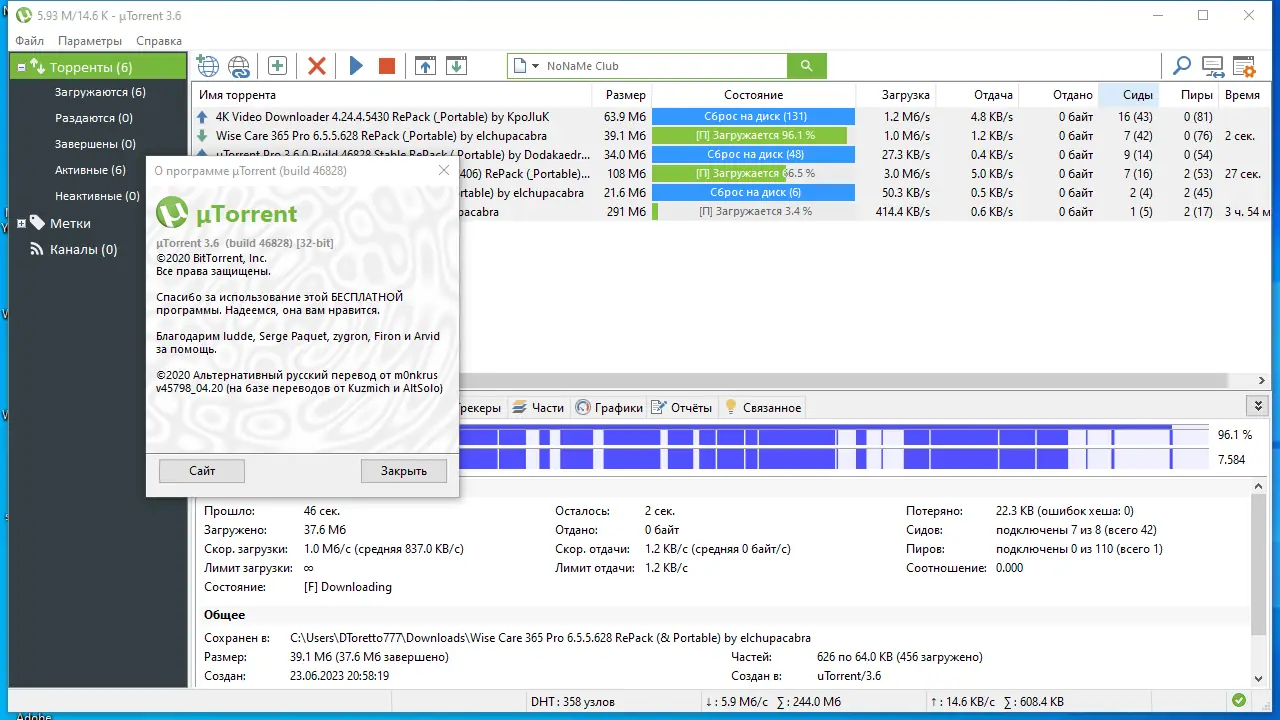
Task: Close the About dialog with X
Action: [444, 171]
